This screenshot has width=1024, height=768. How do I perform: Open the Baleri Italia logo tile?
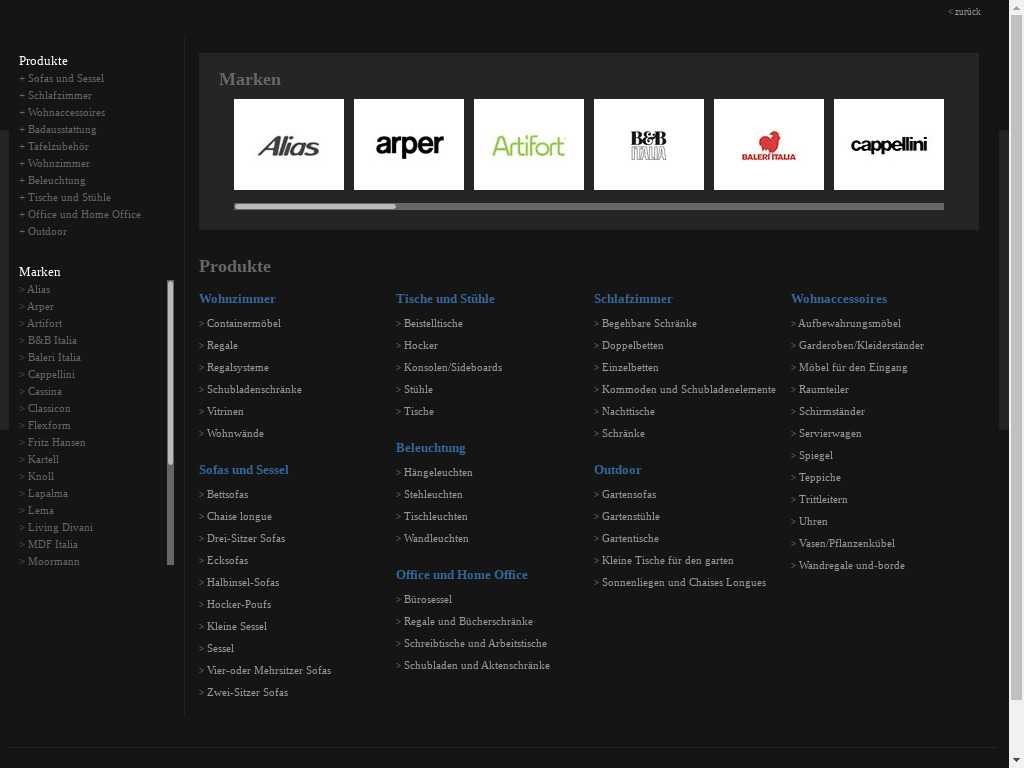pos(769,144)
